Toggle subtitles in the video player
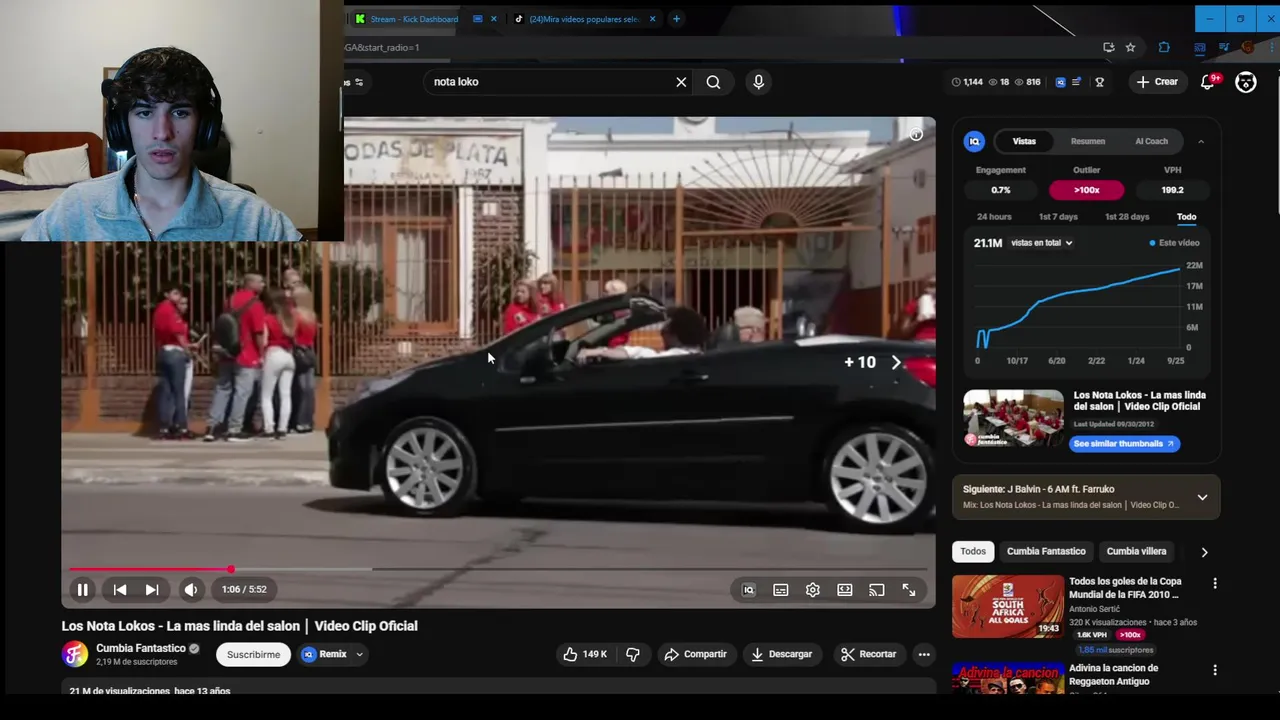 point(781,590)
